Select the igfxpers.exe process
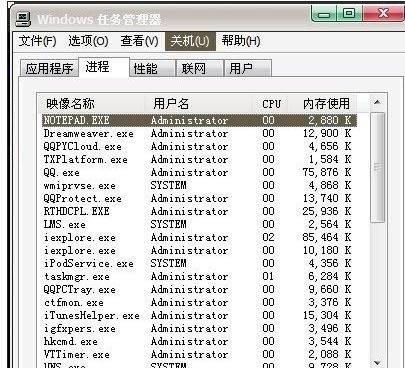The height and width of the screenshot is (368, 405). tap(199, 328)
